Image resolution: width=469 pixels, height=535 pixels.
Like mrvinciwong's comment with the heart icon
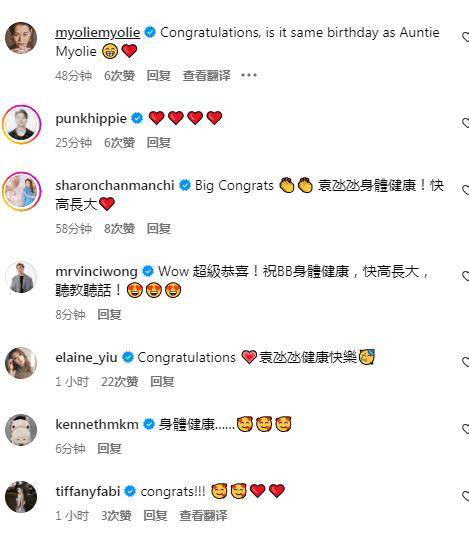point(466,276)
